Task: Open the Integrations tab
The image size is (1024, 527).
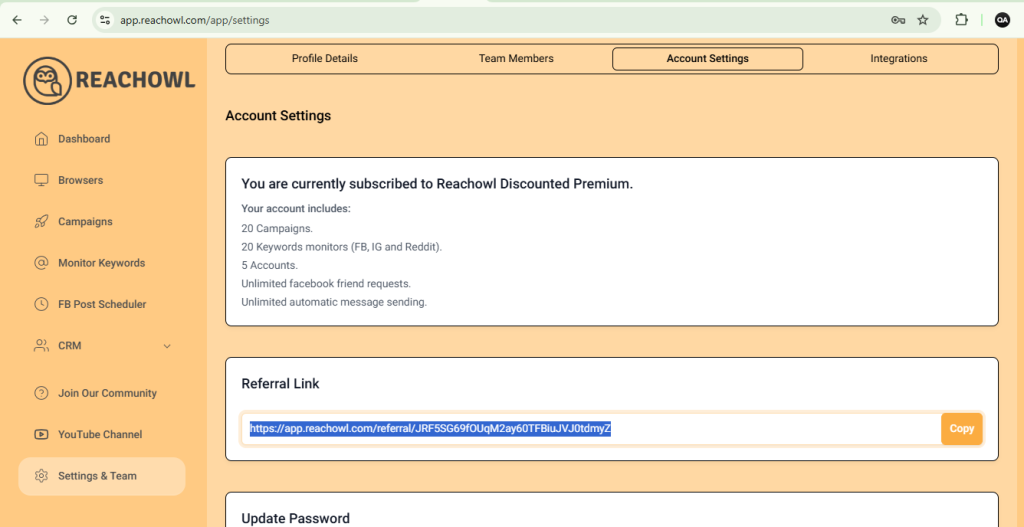Action: coord(899,59)
